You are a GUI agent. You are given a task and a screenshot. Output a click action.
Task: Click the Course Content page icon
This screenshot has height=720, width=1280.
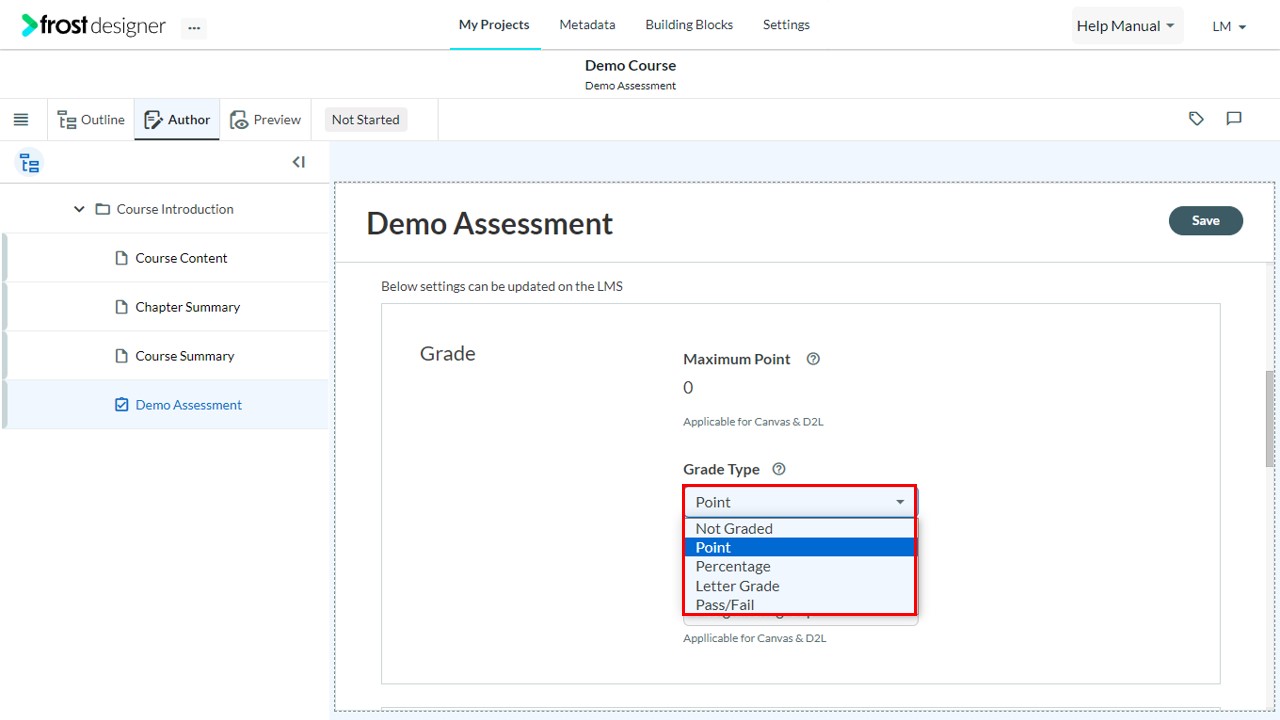click(x=122, y=258)
